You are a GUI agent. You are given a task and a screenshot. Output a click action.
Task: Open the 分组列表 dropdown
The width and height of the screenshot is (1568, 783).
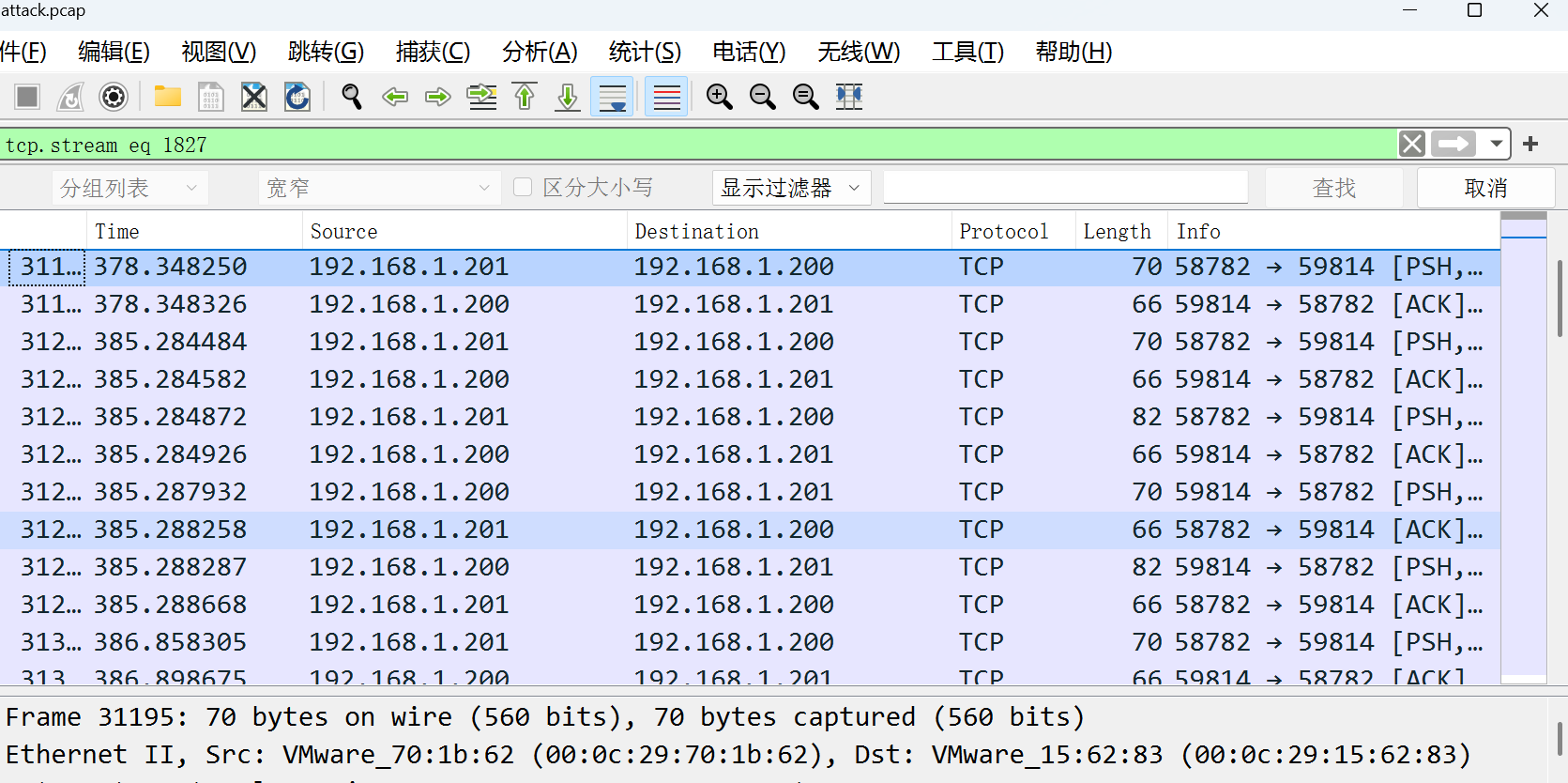point(129,188)
